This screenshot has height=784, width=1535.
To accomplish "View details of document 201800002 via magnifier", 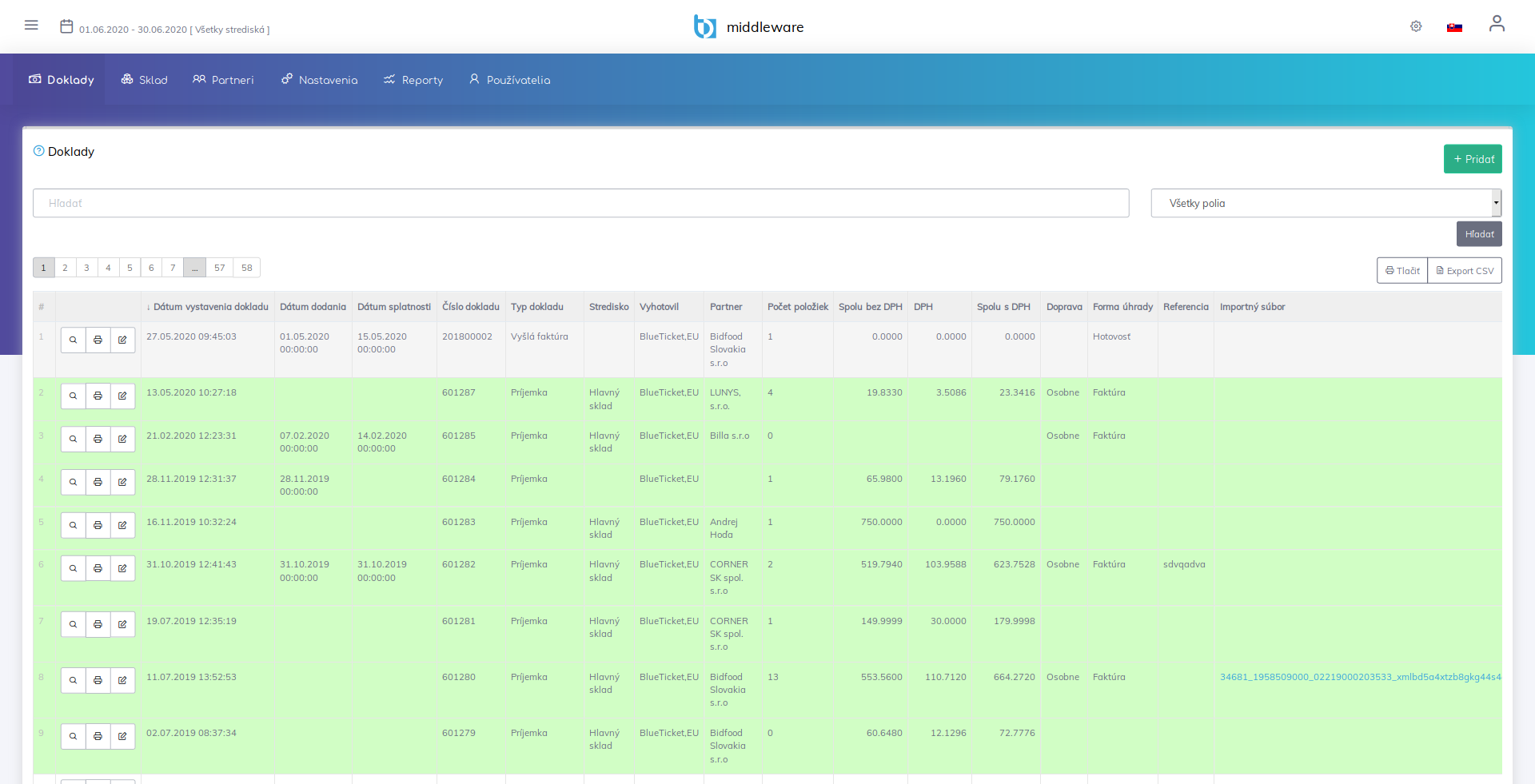I will (73, 340).
